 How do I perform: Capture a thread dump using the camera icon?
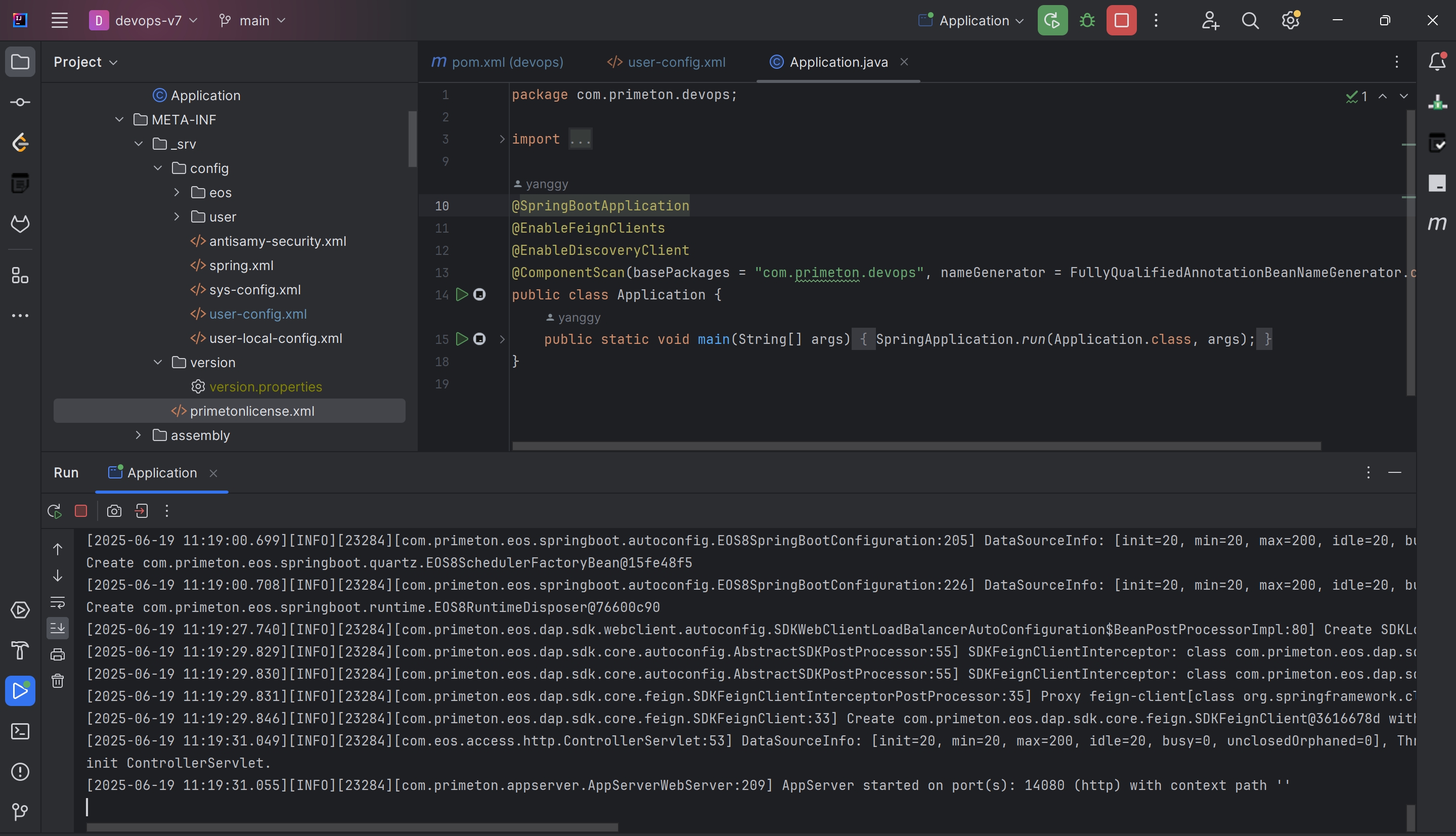click(x=114, y=510)
